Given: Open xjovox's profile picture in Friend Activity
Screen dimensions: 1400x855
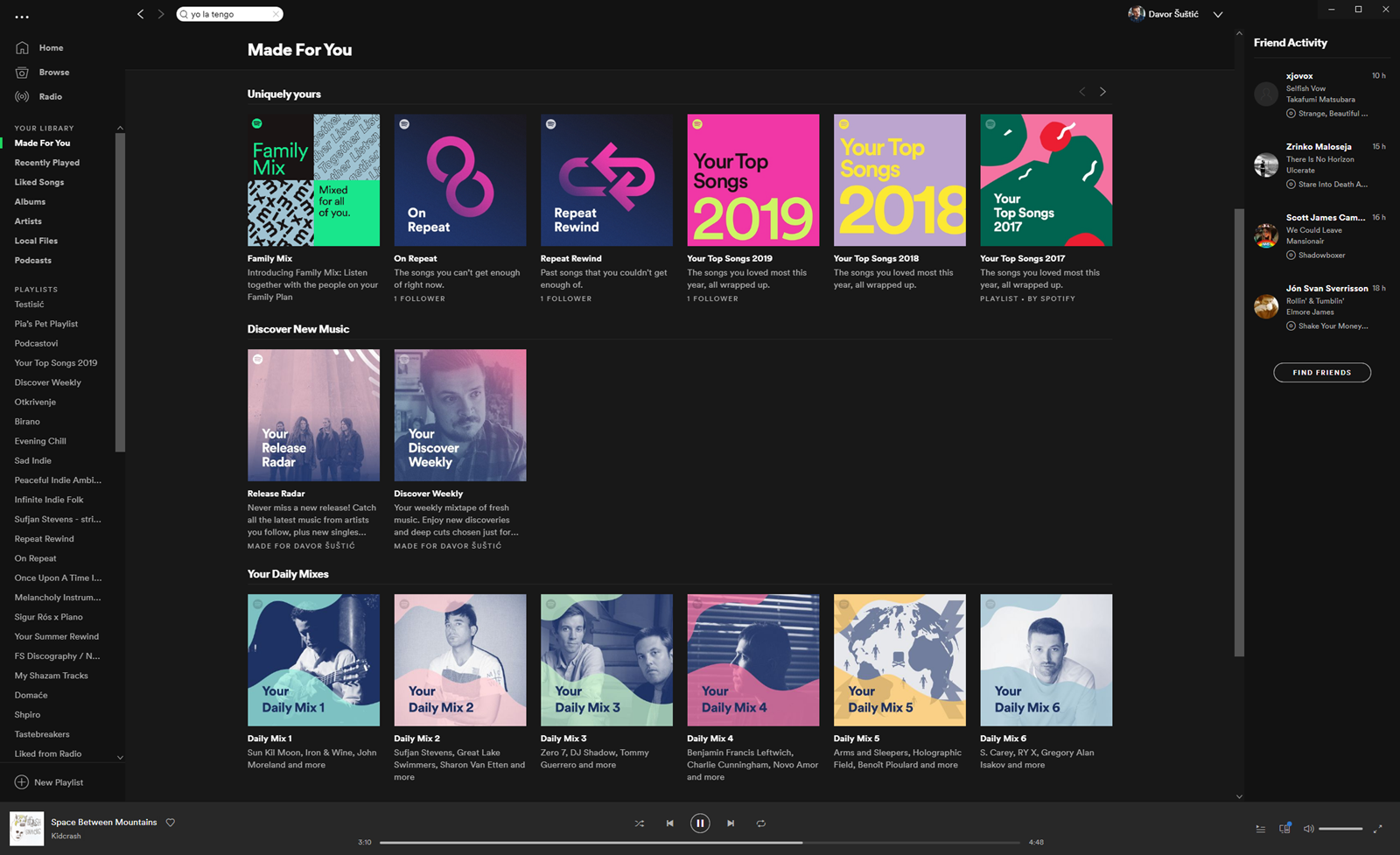Looking at the screenshot, I should (1266, 94).
